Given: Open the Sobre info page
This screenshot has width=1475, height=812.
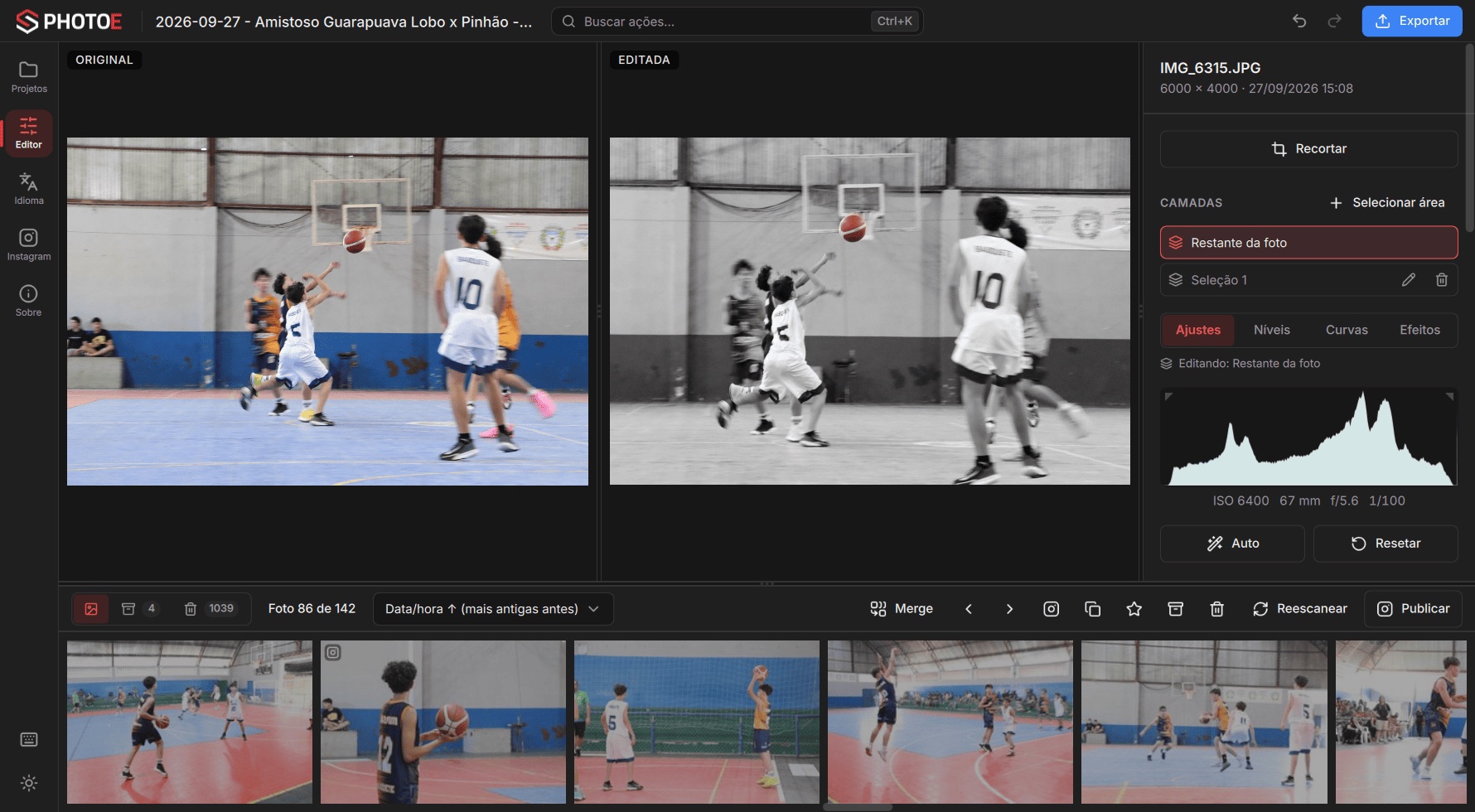Looking at the screenshot, I should coord(29,301).
